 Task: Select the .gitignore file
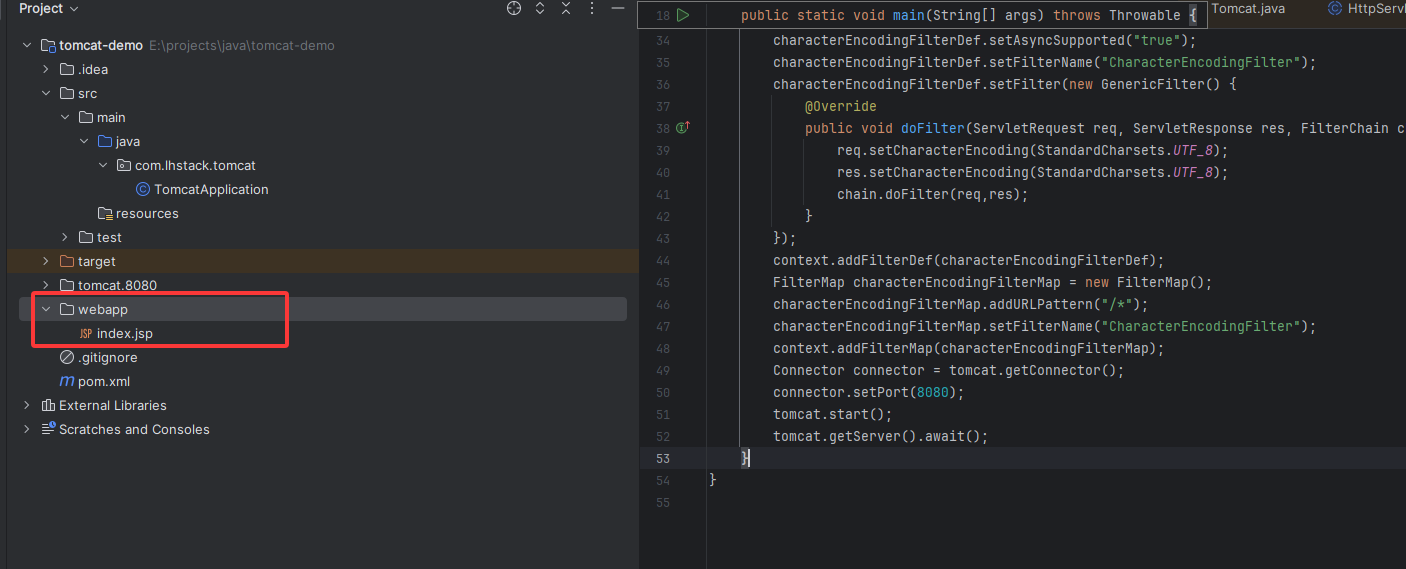[107, 358]
